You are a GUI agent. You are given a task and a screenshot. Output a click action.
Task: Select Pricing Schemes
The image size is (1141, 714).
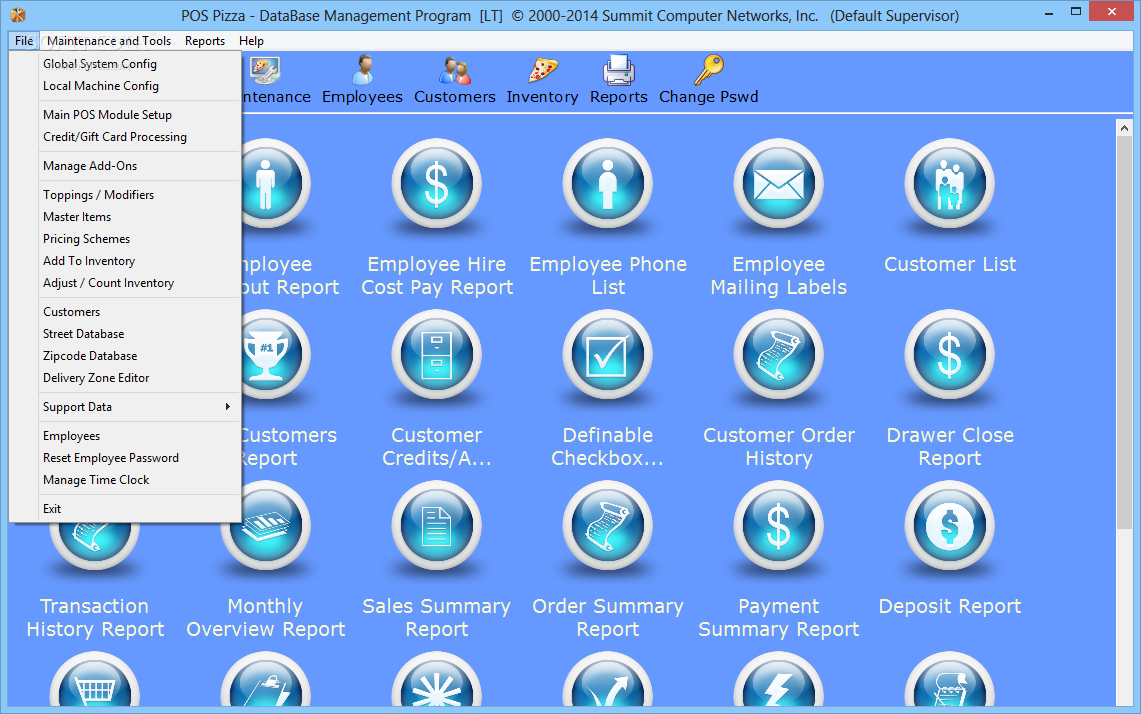tap(138, 239)
